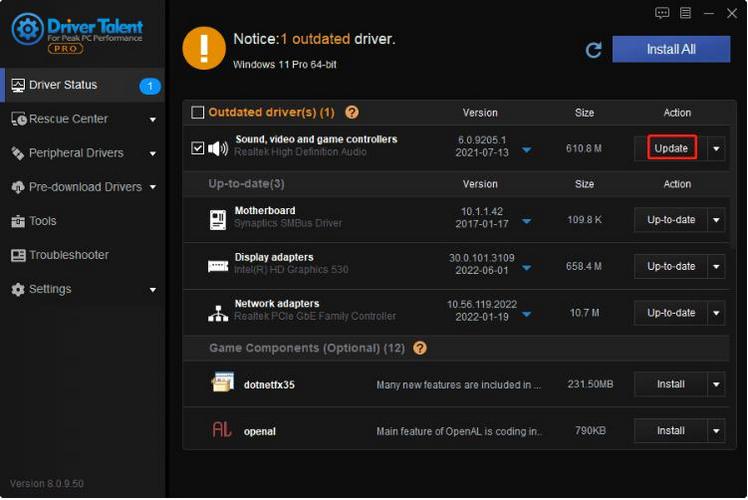Image resolution: width=748 pixels, height=500 pixels.
Task: Click Install for openal
Action: click(x=671, y=431)
